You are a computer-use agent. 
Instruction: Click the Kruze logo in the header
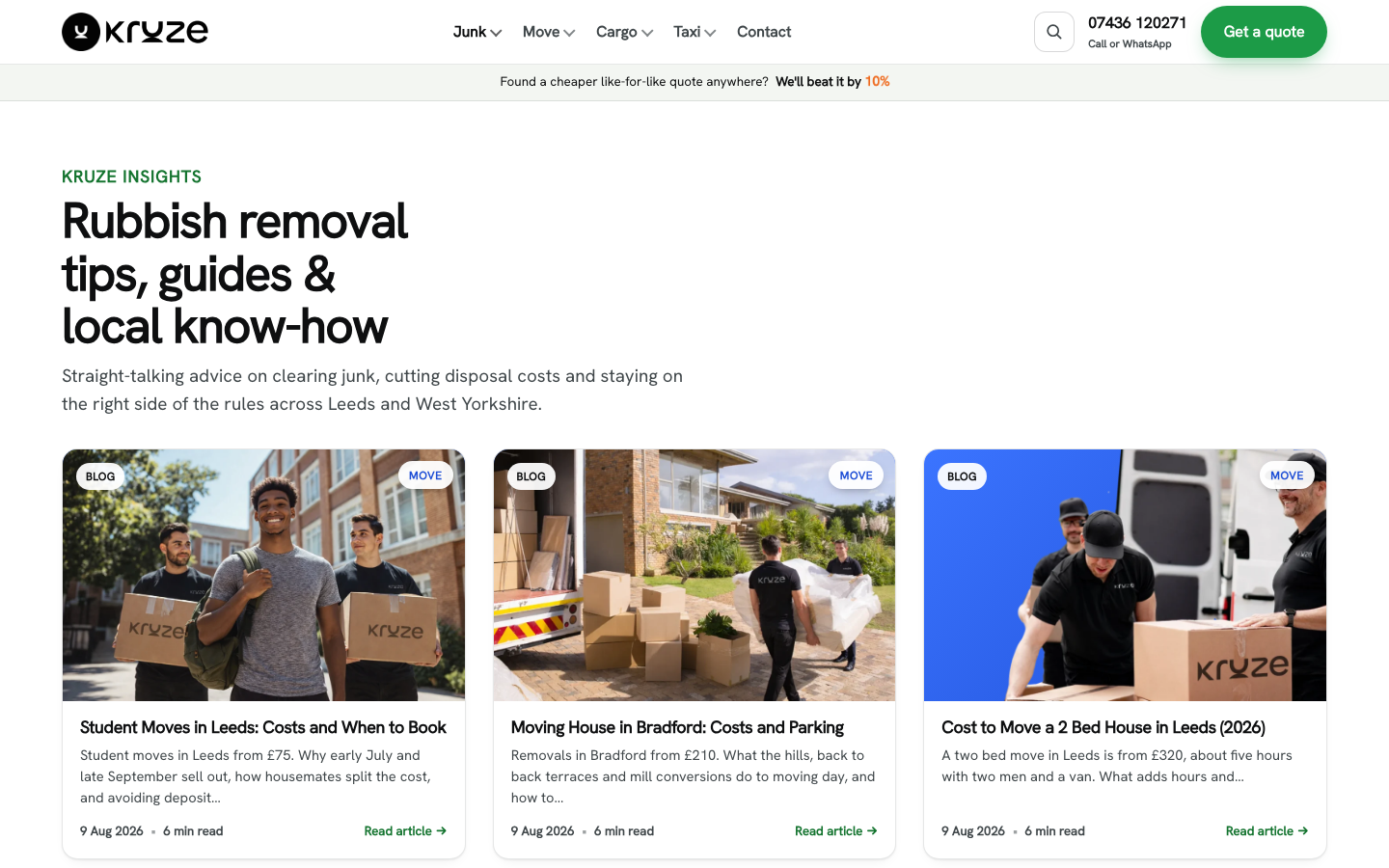click(135, 32)
